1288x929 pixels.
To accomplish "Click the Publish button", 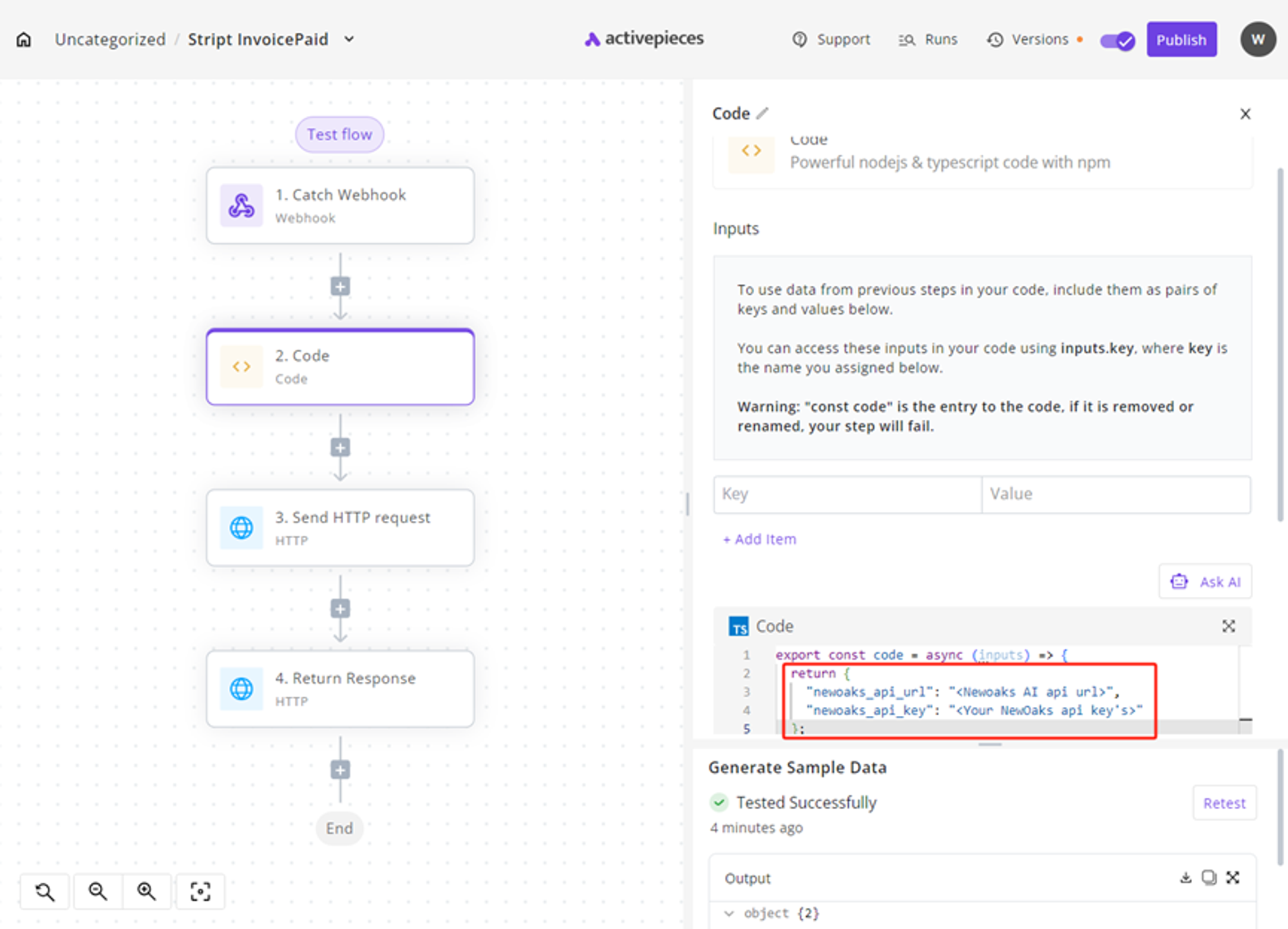I will [x=1181, y=40].
